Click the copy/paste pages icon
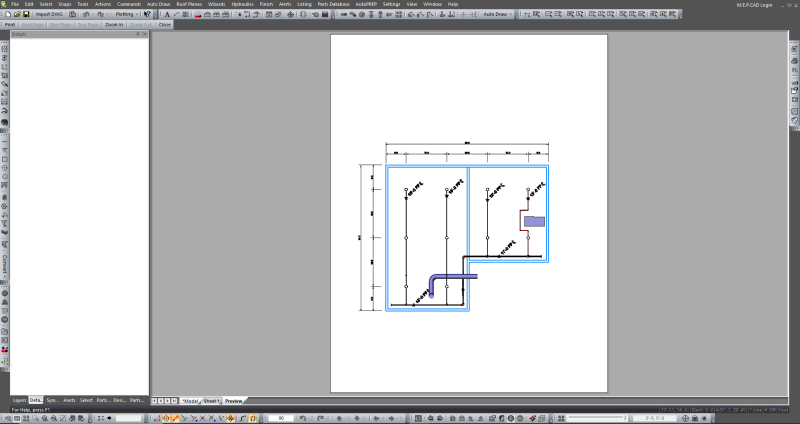The height and width of the screenshot is (424, 800). coord(72,14)
